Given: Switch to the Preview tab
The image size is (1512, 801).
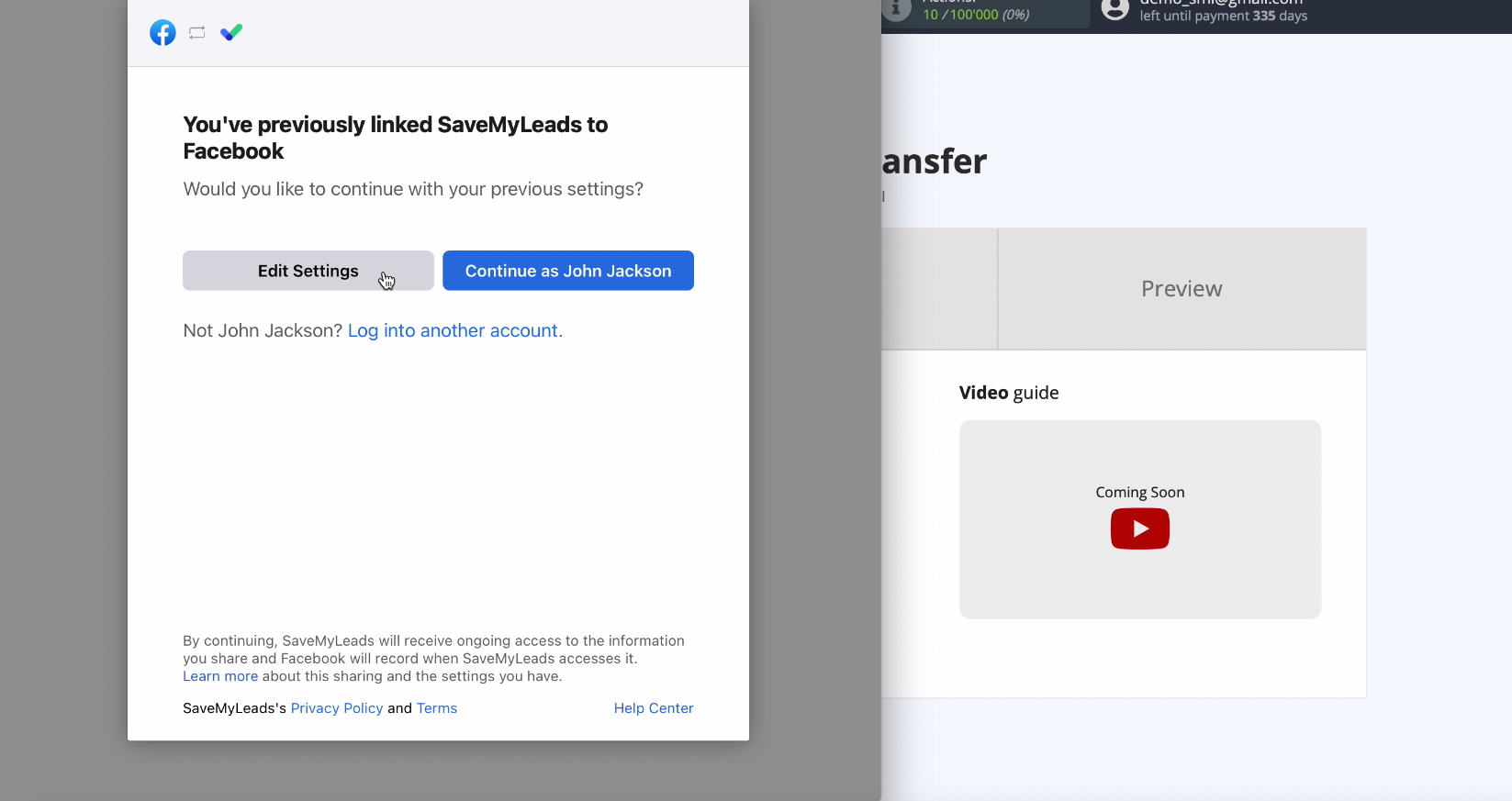Looking at the screenshot, I should 1182,289.
